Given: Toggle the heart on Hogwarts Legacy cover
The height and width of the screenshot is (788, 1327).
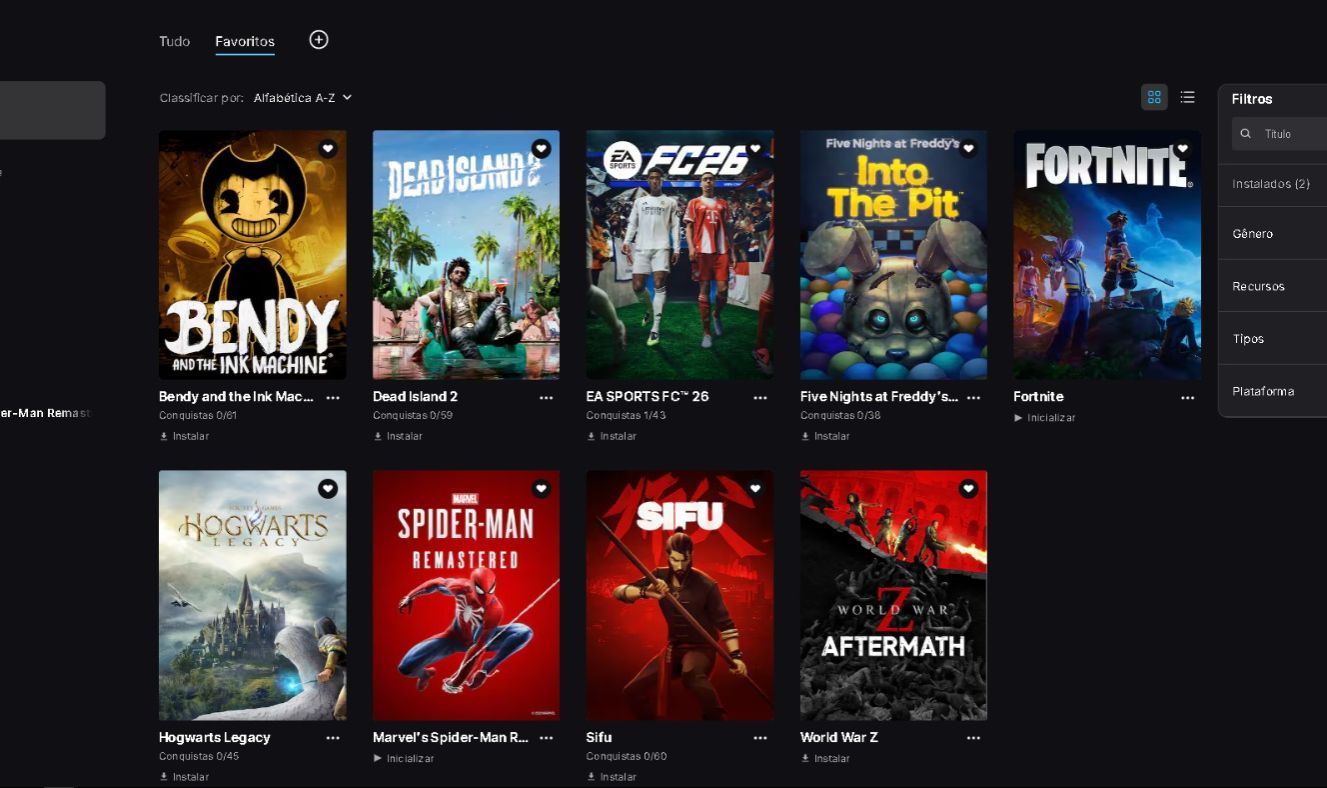Looking at the screenshot, I should tap(328, 489).
